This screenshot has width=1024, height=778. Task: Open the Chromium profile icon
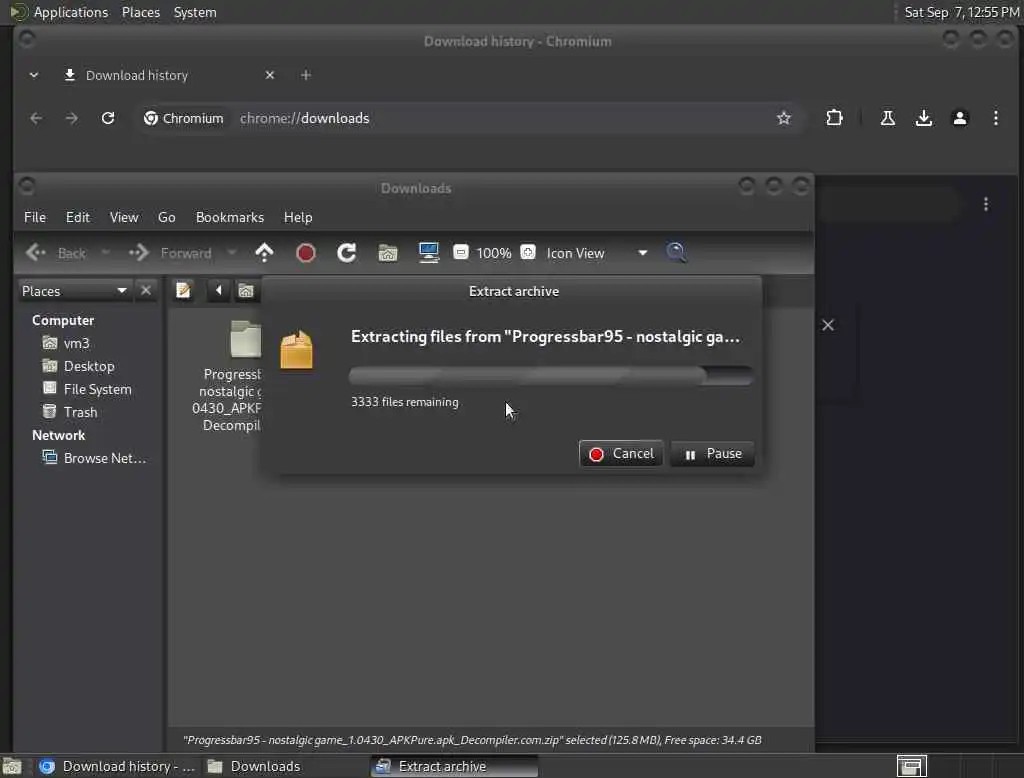960,118
